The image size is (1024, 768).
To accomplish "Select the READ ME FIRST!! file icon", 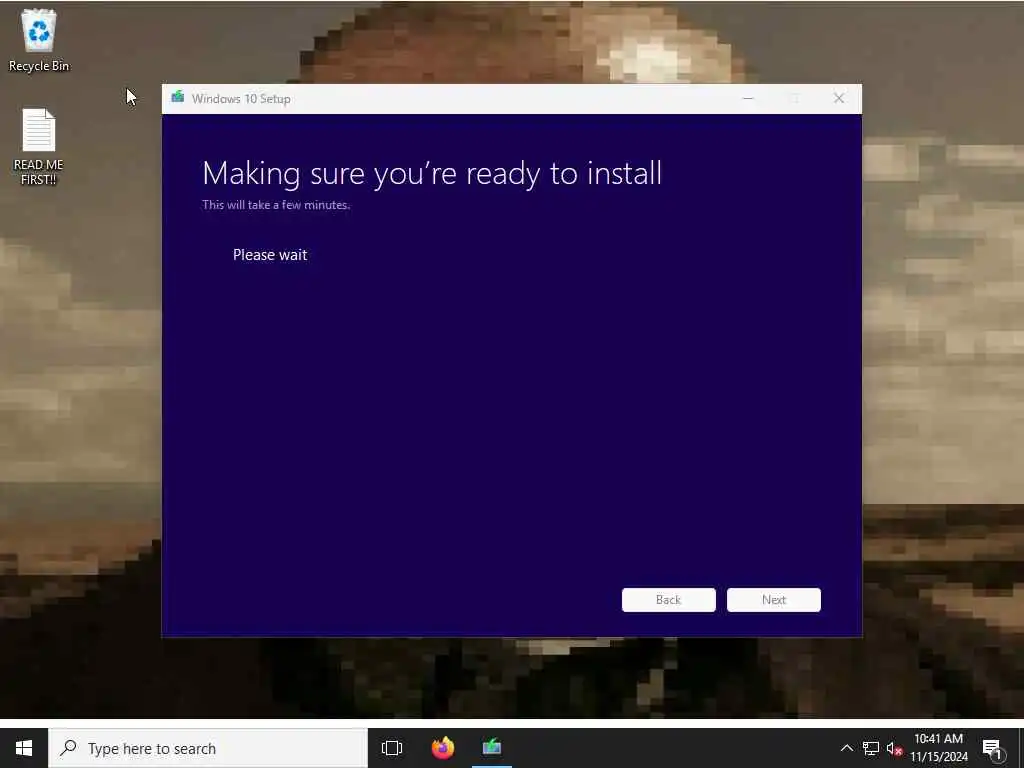I will coord(39,146).
